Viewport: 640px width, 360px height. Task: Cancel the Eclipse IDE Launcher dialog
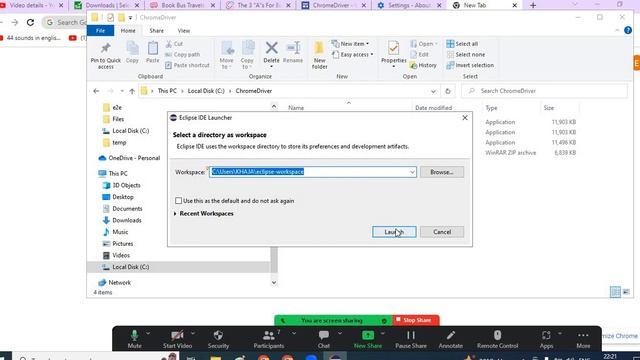pyautogui.click(x=442, y=232)
